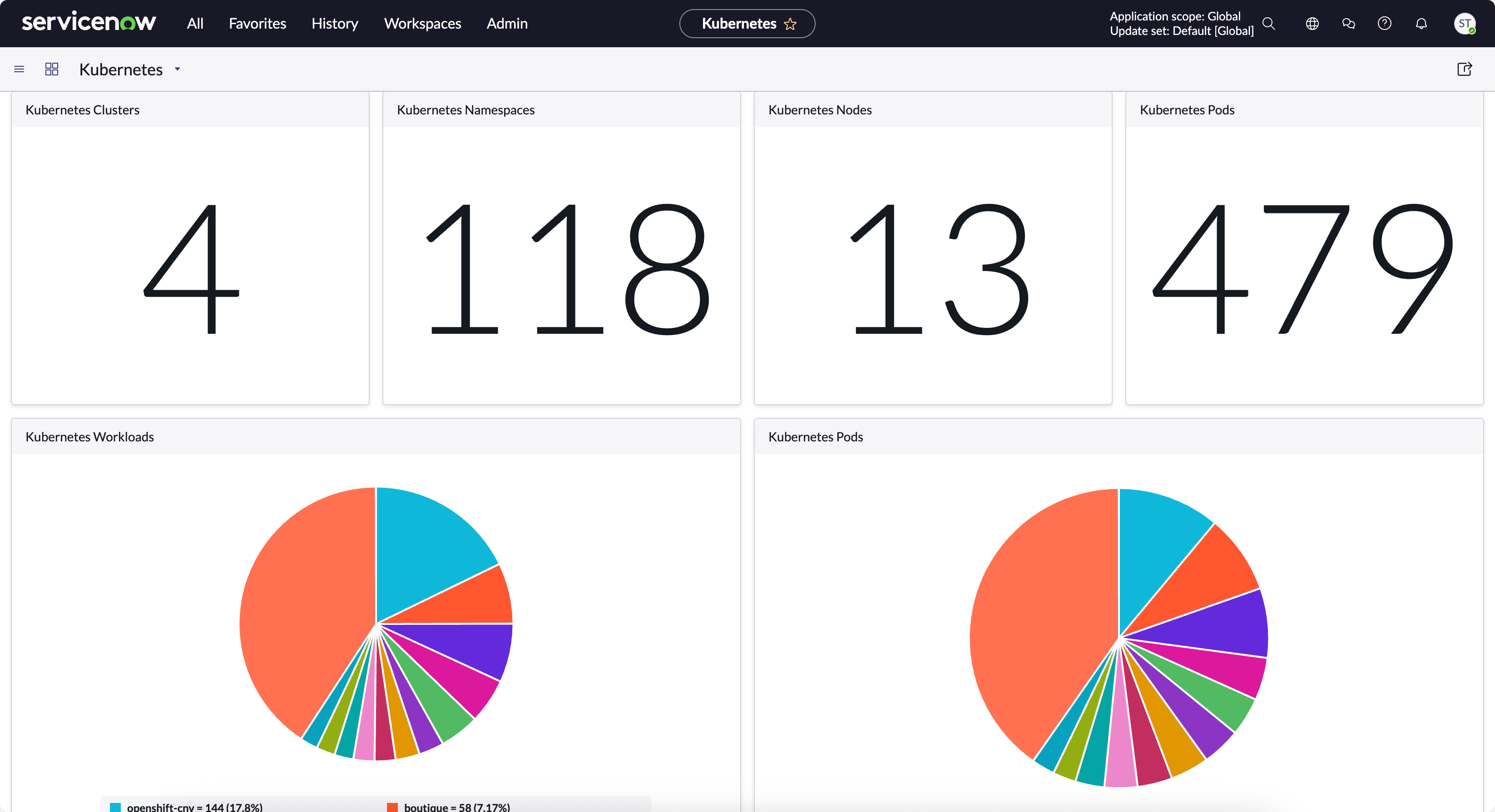Viewport: 1495px width, 812px height.
Task: Open the All menu
Action: pos(195,23)
